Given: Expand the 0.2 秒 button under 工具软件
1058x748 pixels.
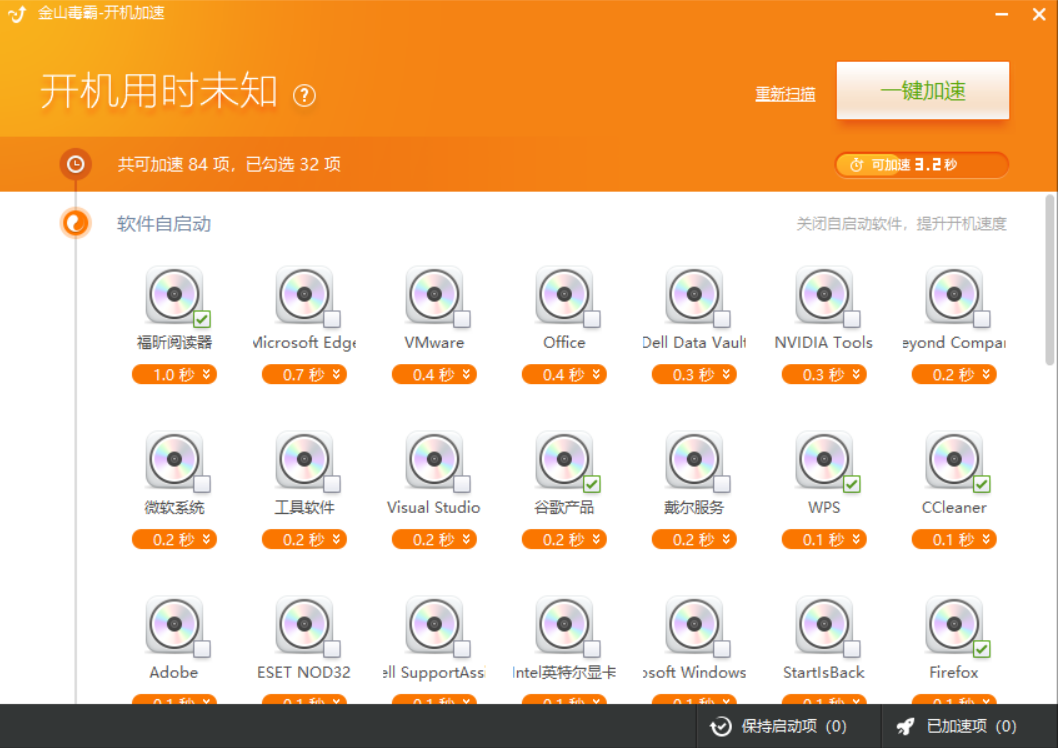Looking at the screenshot, I should coord(304,540).
